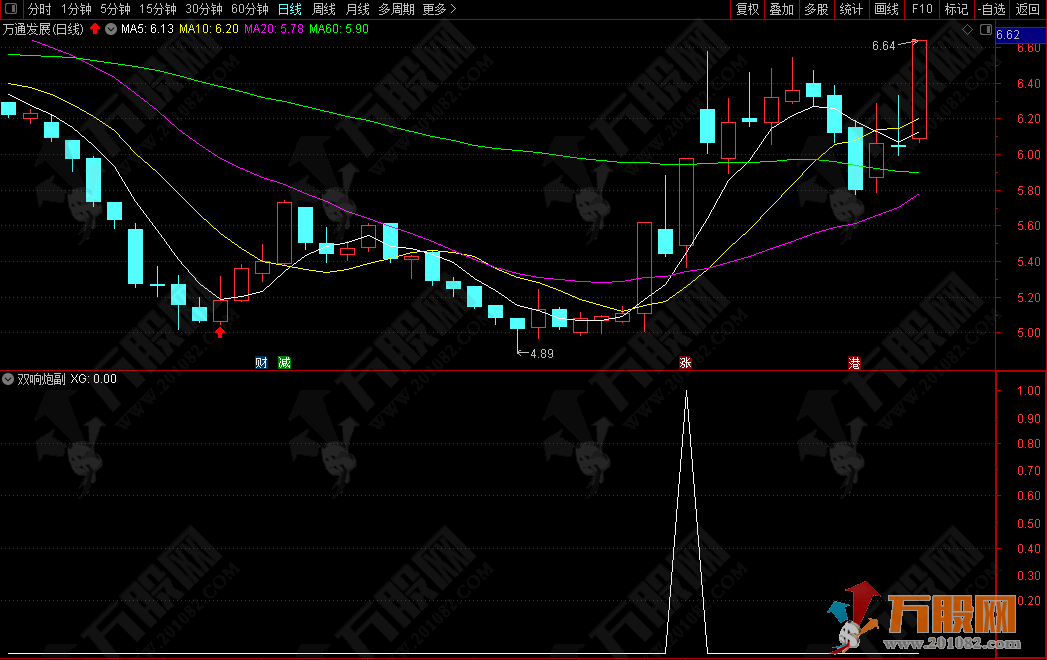Open the 多周期 multi-period view
This screenshot has height=660, width=1047.
click(396, 9)
